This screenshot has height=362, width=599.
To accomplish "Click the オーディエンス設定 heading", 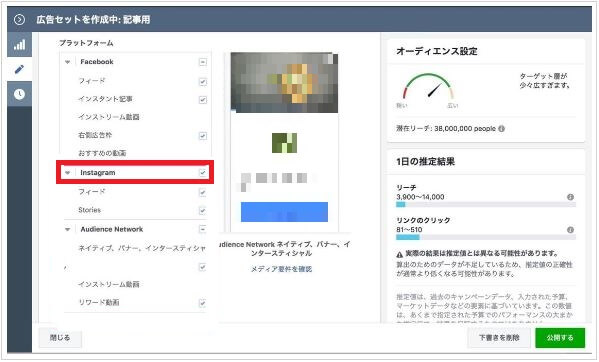I will pos(437,51).
